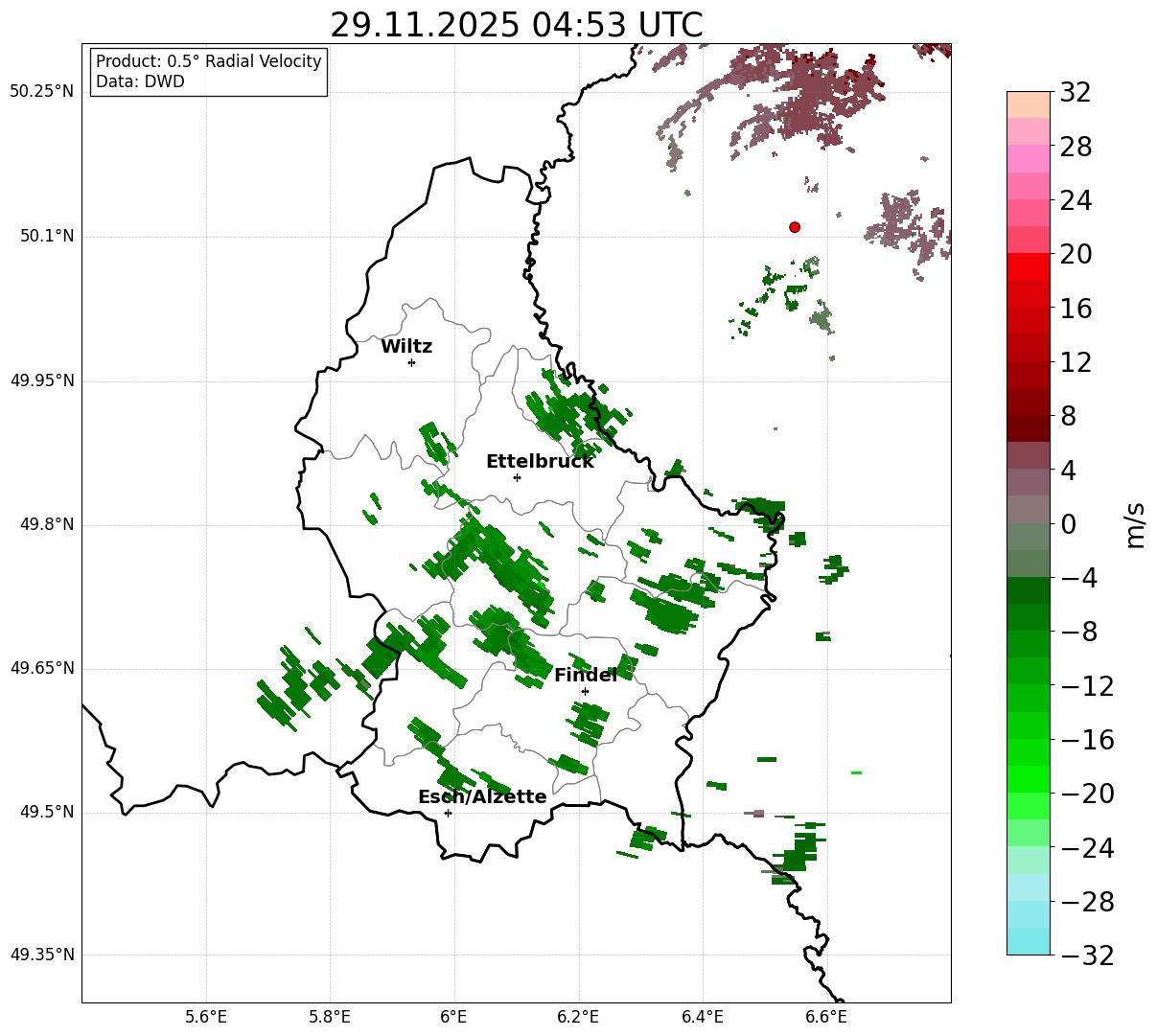The width and height of the screenshot is (1157, 1036).
Task: Click the Esch/Alzette city label
Action: (x=482, y=797)
